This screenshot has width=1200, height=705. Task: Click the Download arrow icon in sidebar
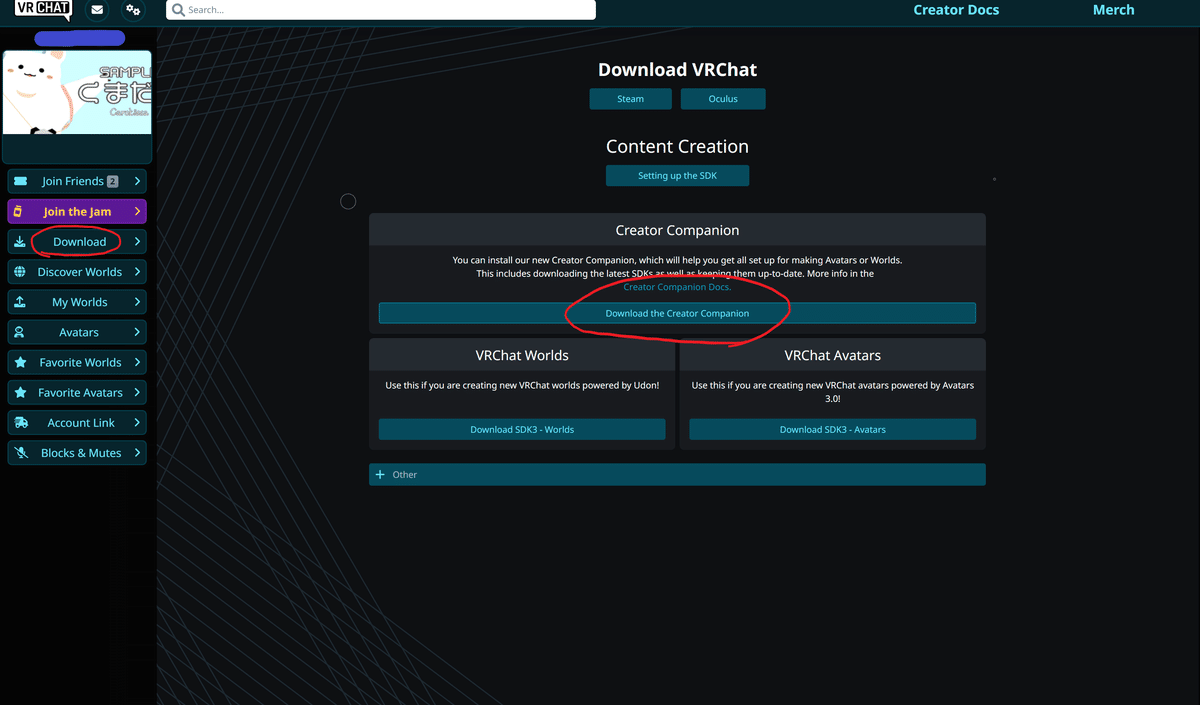click(x=20, y=241)
